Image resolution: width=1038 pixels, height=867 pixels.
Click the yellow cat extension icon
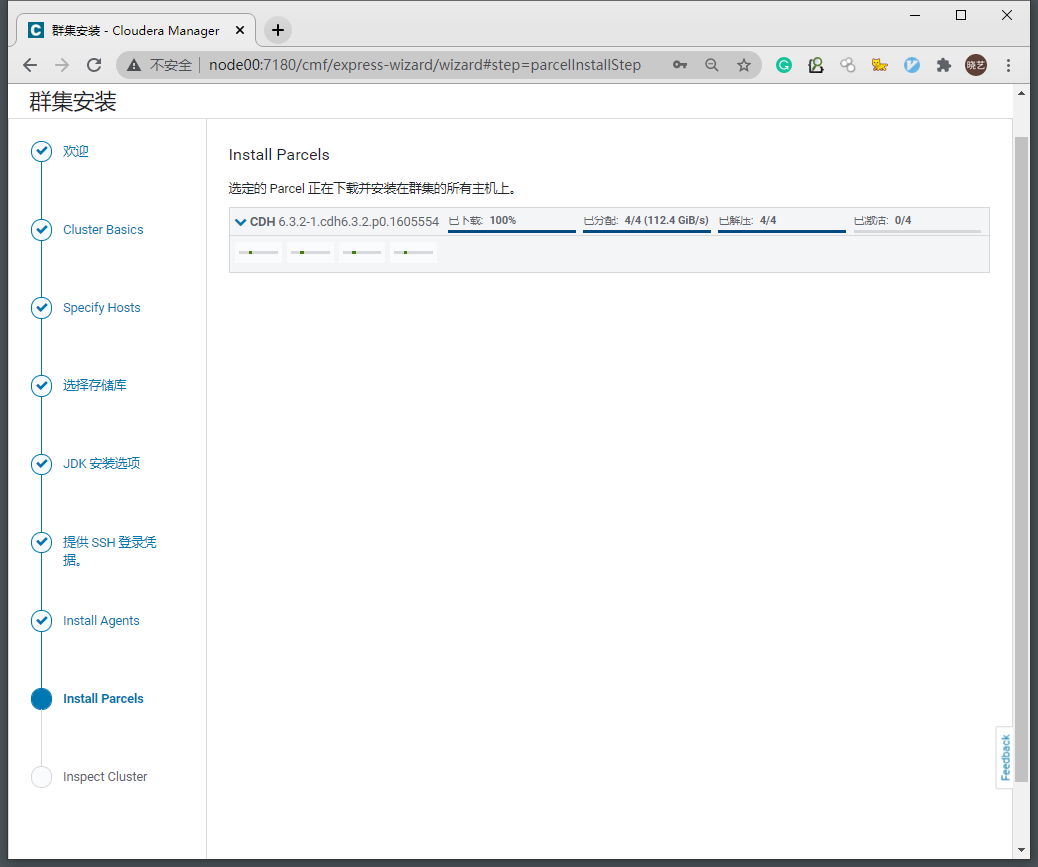(x=879, y=65)
